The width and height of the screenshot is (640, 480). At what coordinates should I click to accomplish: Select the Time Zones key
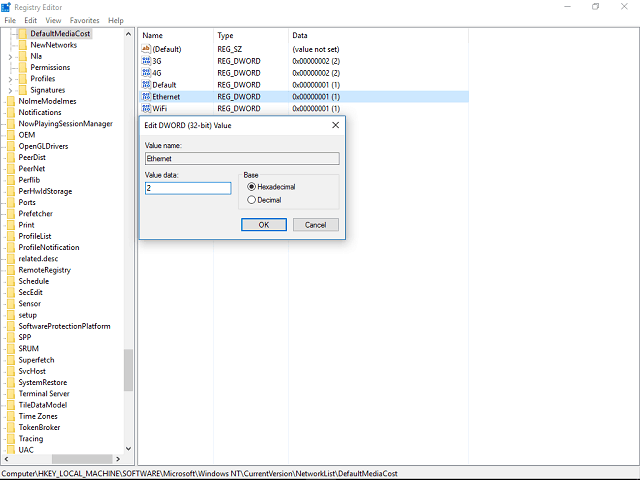[38, 416]
